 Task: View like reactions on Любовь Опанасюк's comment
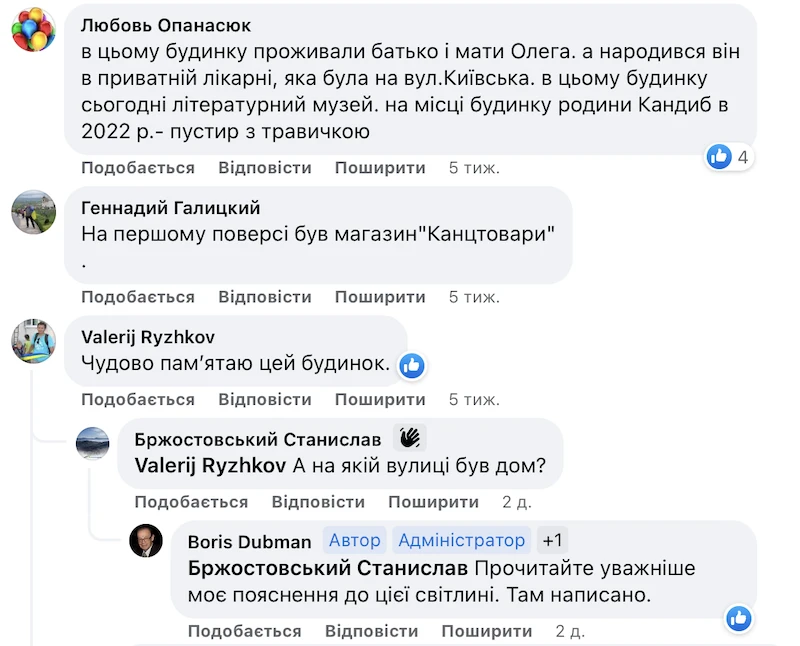727,157
